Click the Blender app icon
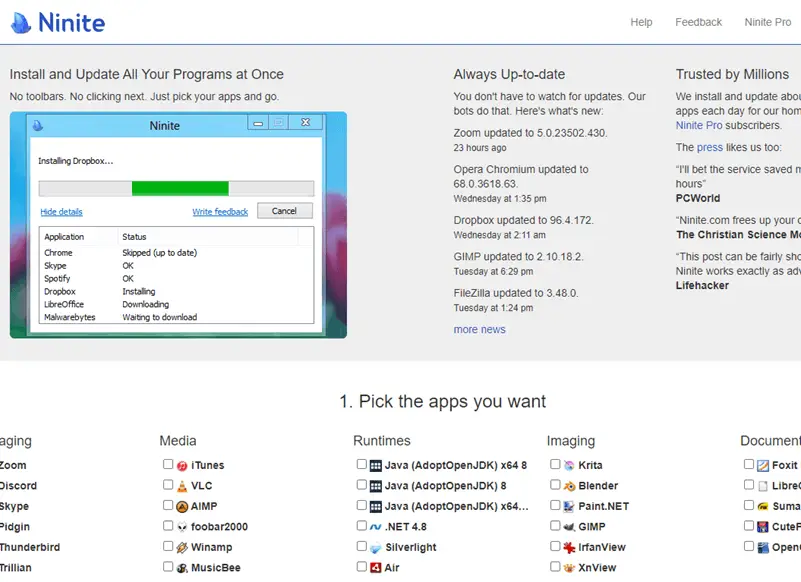The height and width of the screenshot is (582, 801). click(x=569, y=486)
